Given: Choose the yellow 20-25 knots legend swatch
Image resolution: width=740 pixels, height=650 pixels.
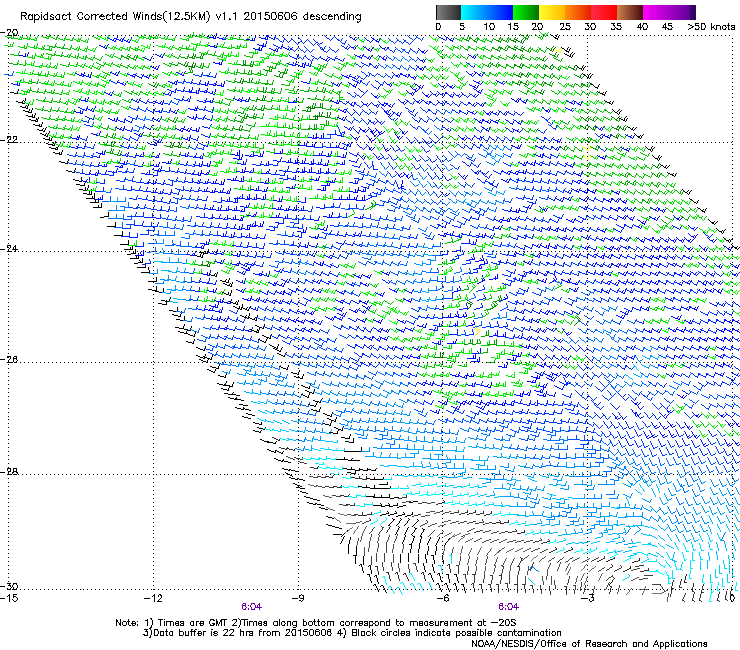Looking at the screenshot, I should click(x=552, y=12).
